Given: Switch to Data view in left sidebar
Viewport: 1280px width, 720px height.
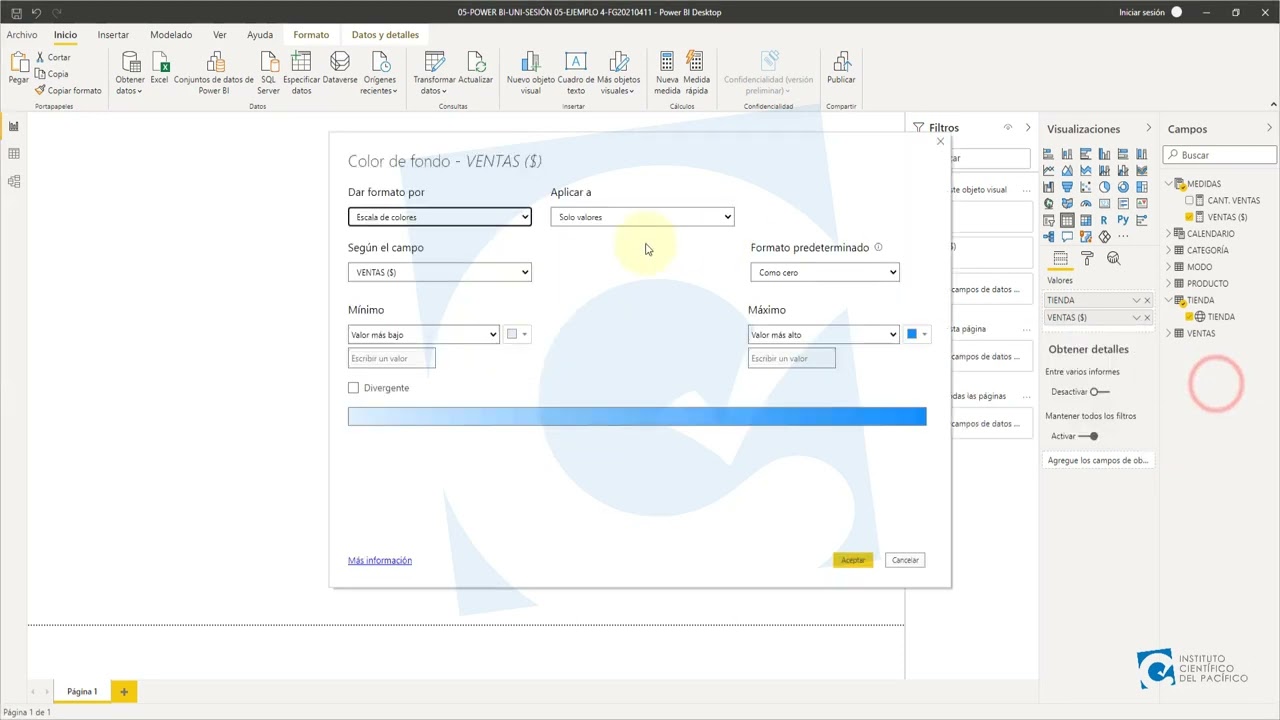Looking at the screenshot, I should pyautogui.click(x=14, y=153).
